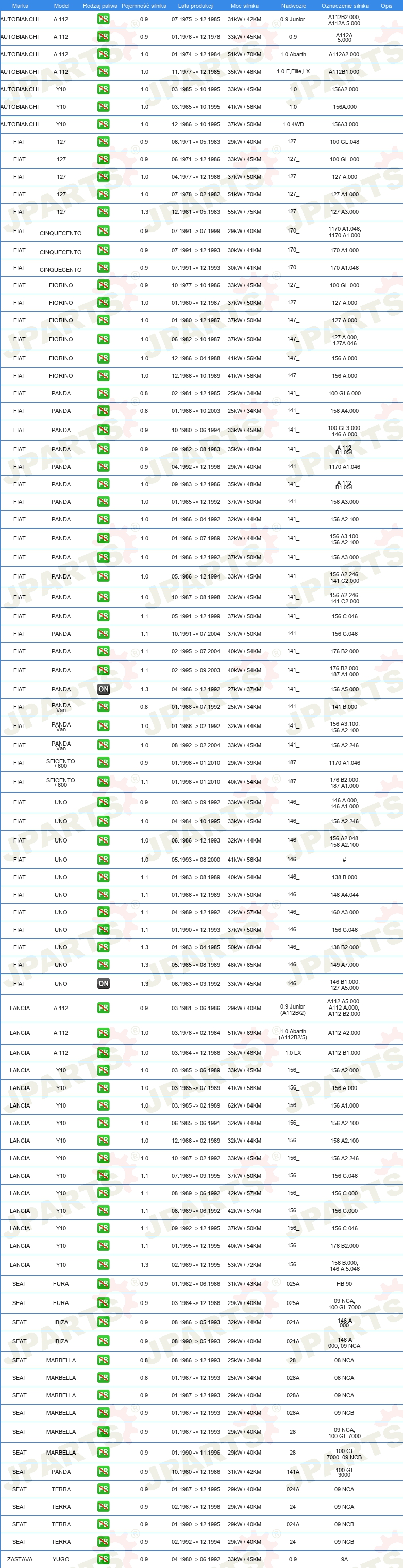Select the body cell '1.0 Abarth (A112B2/5)'
Screen dimensions: 403x1568
[293, 1034]
